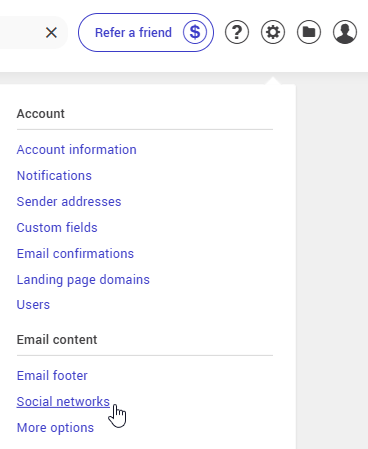Image resolution: width=368 pixels, height=449 pixels.
Task: Go to Notifications settings
Action: click(54, 176)
